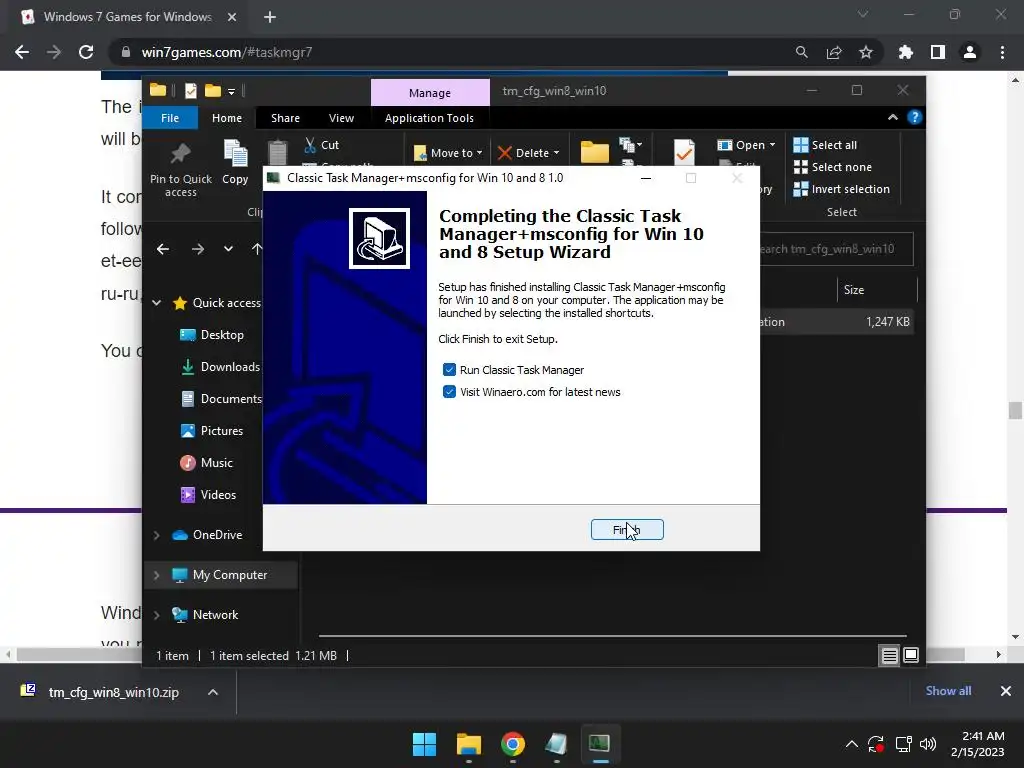Screen dimensions: 1024x768
Task: Click the New folder icon
Action: (x=594, y=152)
